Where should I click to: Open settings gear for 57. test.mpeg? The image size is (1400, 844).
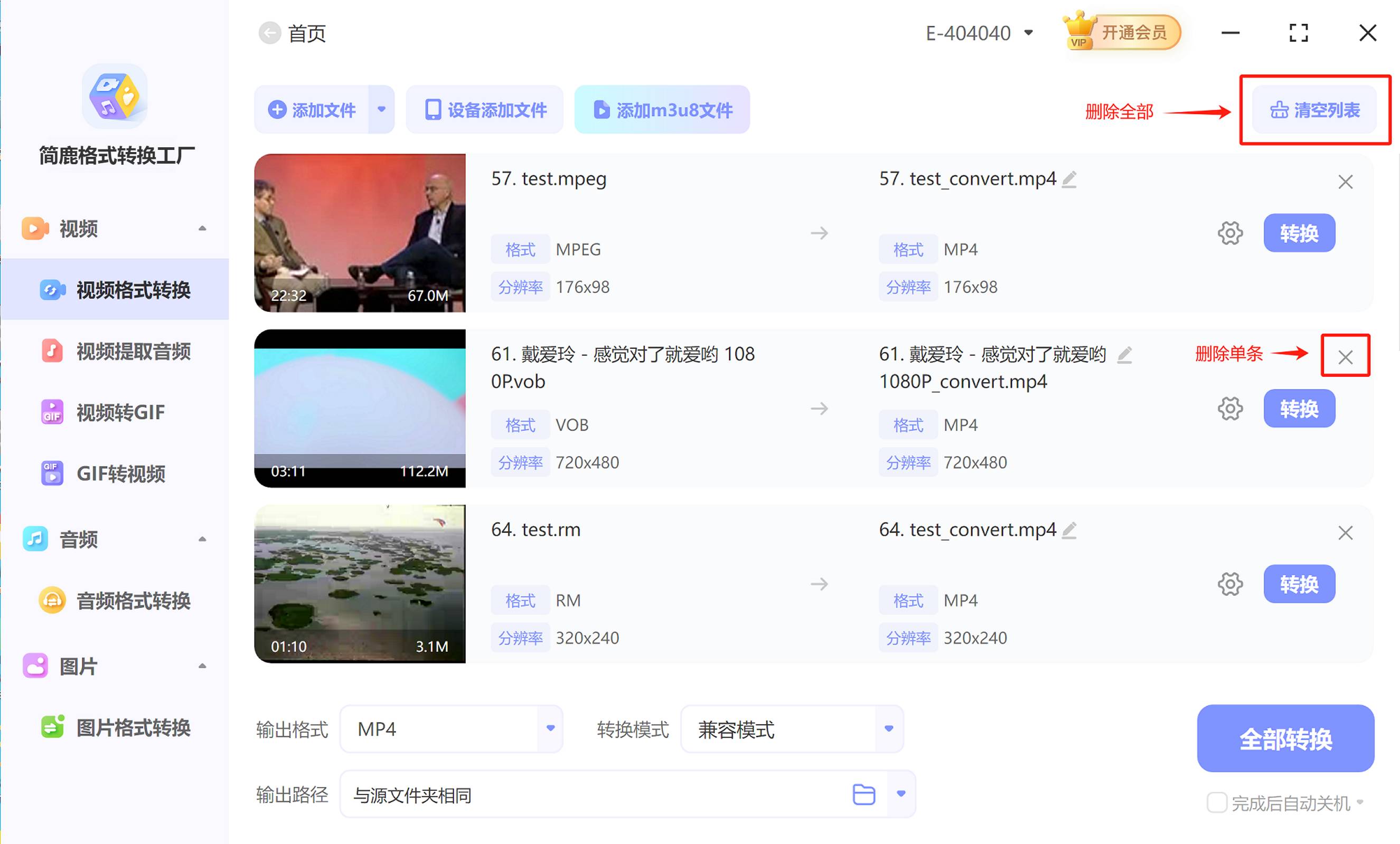(1230, 232)
